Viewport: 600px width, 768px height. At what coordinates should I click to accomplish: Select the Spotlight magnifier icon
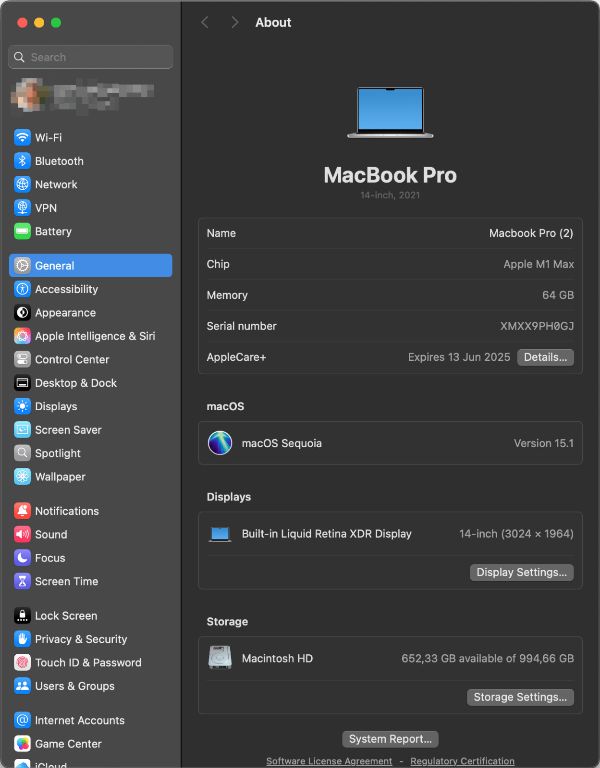[x=22, y=453]
